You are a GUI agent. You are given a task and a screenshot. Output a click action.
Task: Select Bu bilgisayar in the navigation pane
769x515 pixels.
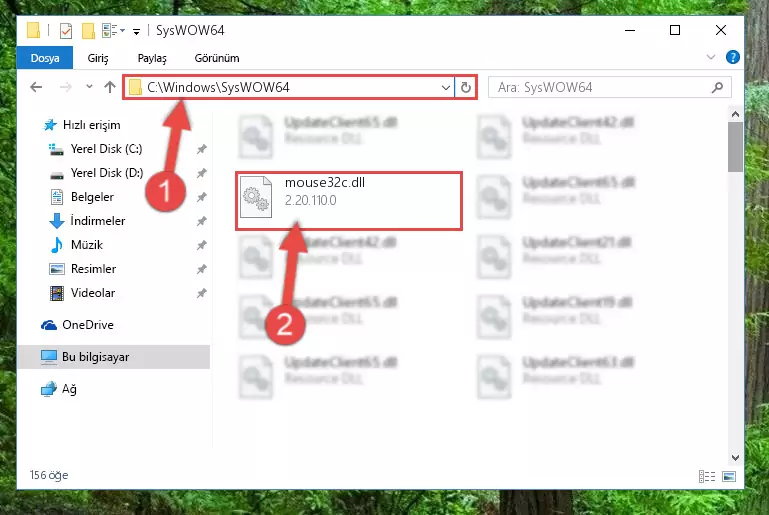113,357
